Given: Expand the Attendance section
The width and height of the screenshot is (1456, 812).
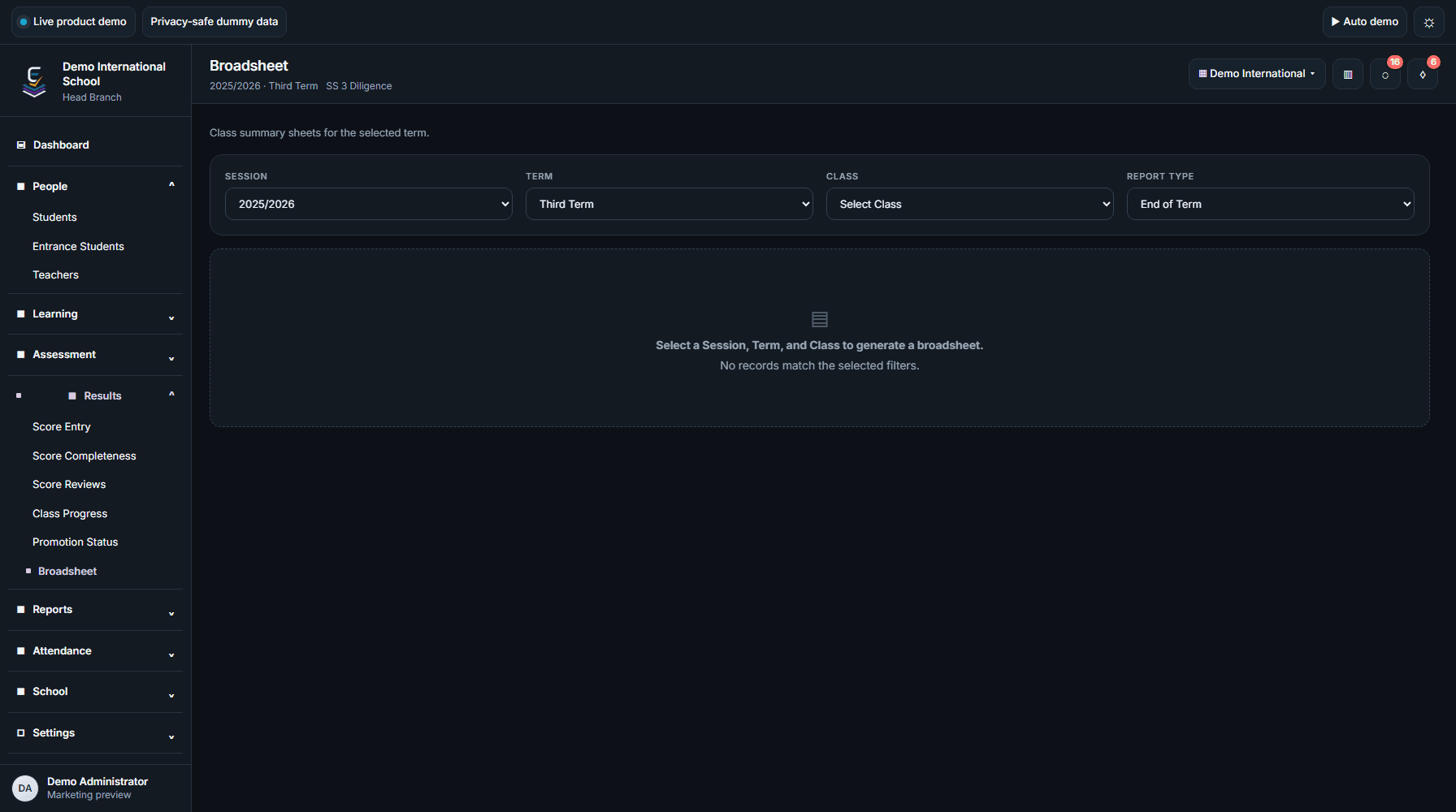Looking at the screenshot, I should [x=95, y=651].
